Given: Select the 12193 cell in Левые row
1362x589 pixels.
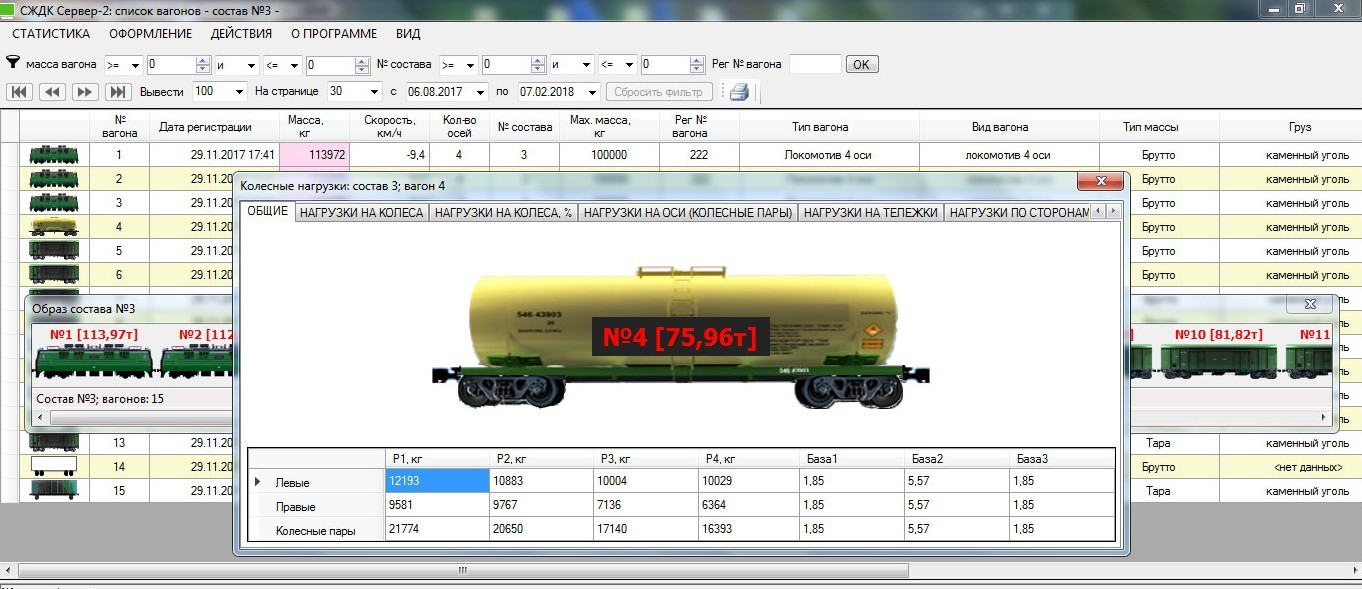Looking at the screenshot, I should pyautogui.click(x=436, y=482).
